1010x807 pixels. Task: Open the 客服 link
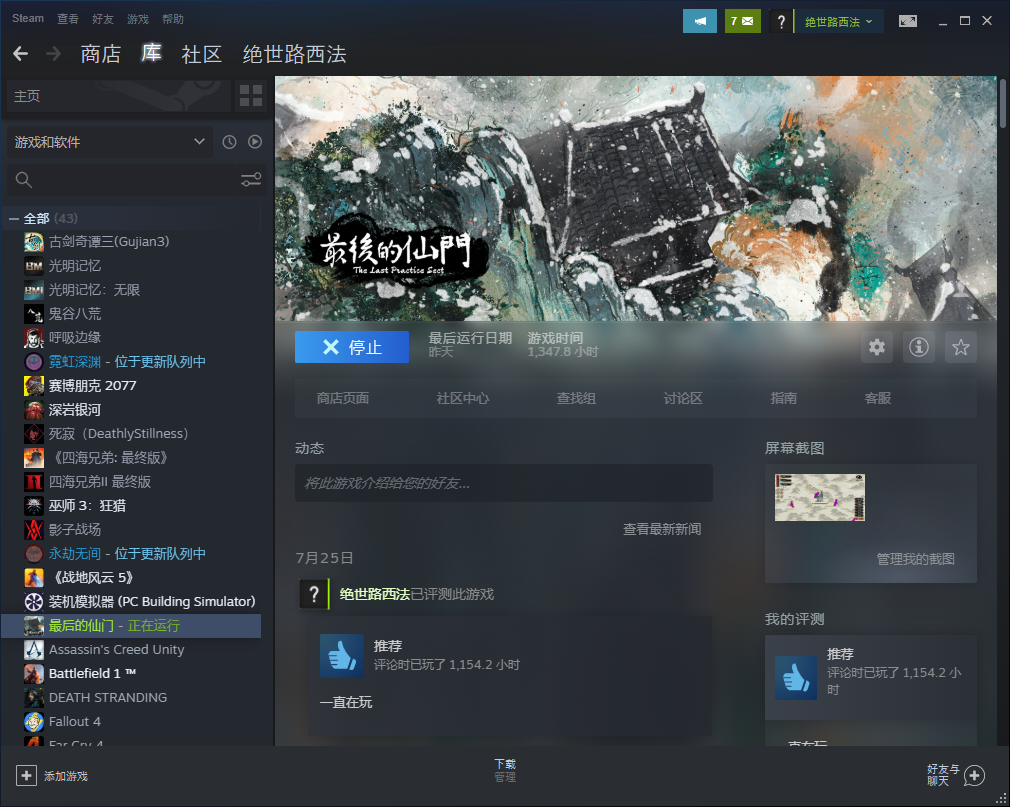[877, 398]
